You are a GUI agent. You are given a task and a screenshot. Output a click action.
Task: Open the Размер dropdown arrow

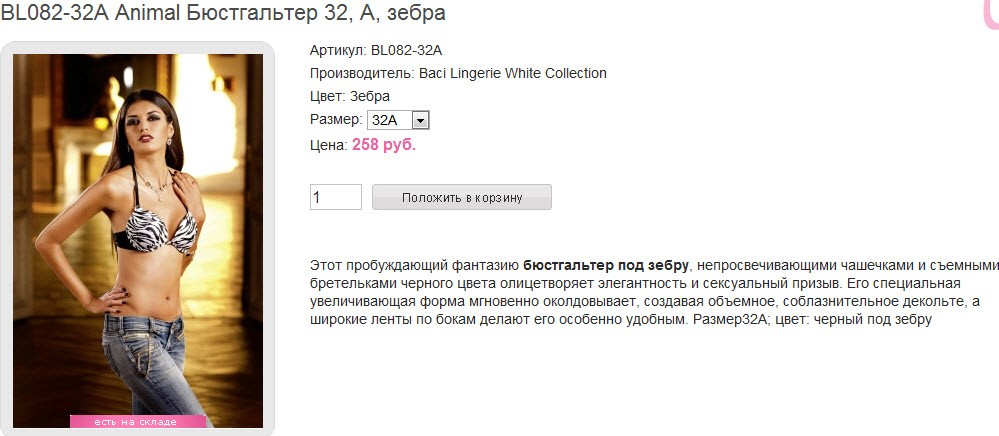coord(420,120)
